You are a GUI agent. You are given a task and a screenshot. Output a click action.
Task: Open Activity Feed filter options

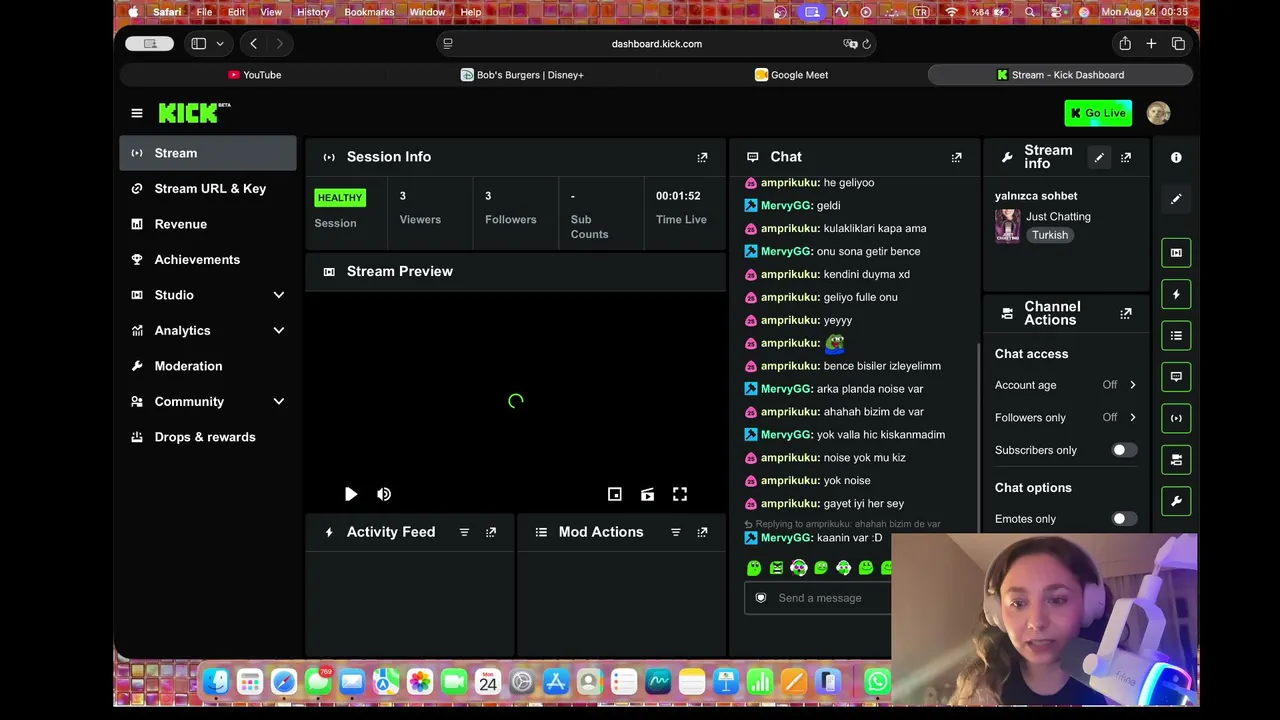[x=464, y=532]
